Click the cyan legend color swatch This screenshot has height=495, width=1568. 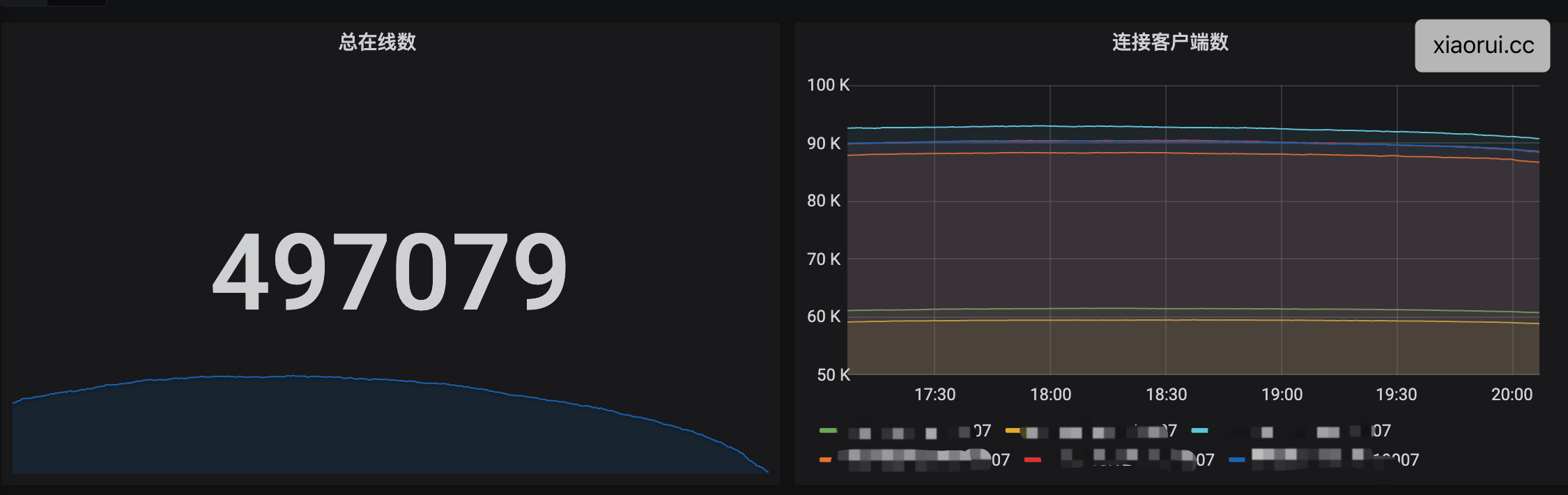point(1199,431)
